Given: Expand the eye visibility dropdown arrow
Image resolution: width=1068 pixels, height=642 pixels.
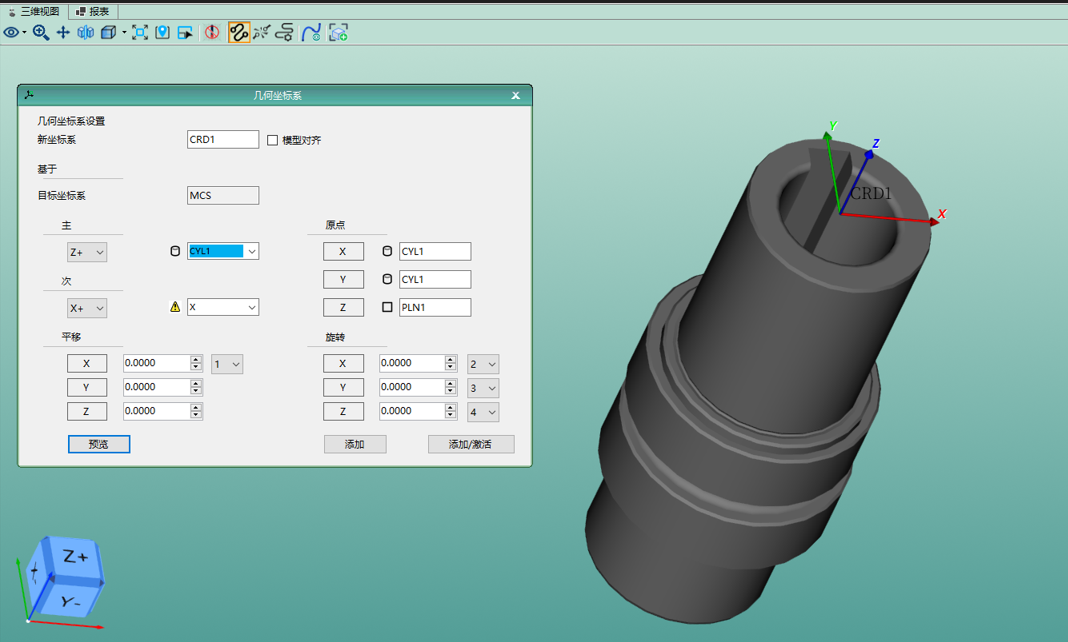Looking at the screenshot, I should [x=25, y=32].
